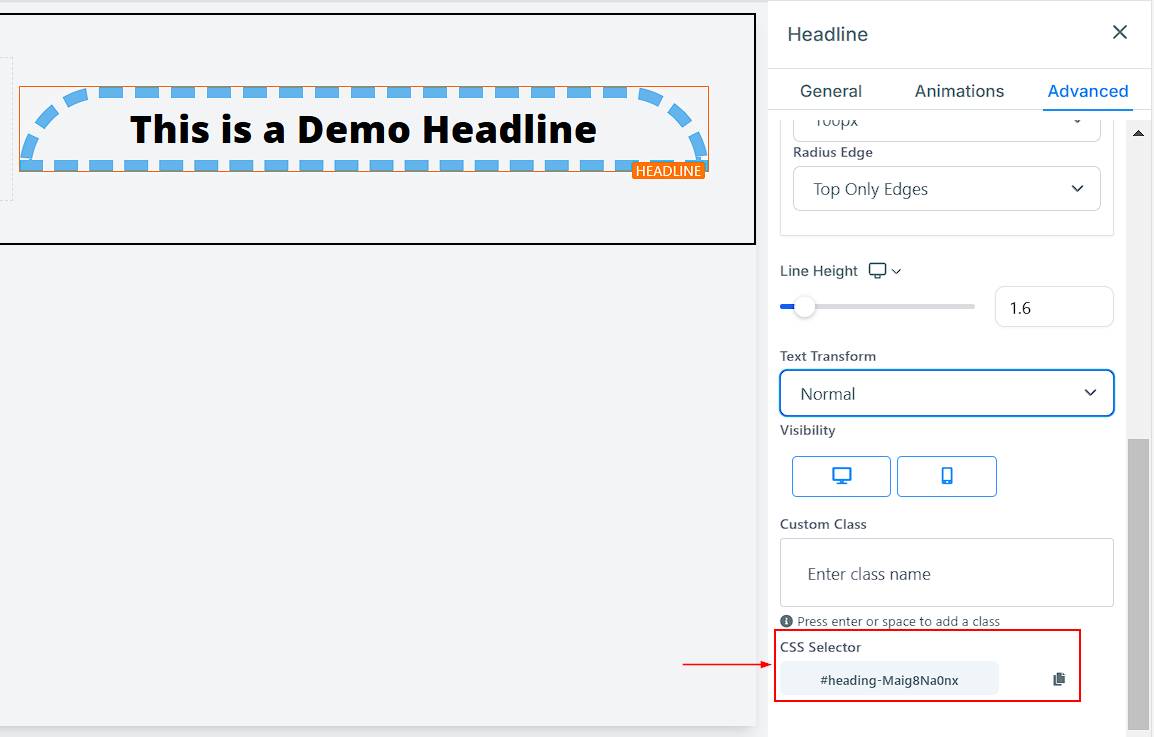Click the info icon beside class hint
The width and height of the screenshot is (1154, 737).
tap(786, 621)
